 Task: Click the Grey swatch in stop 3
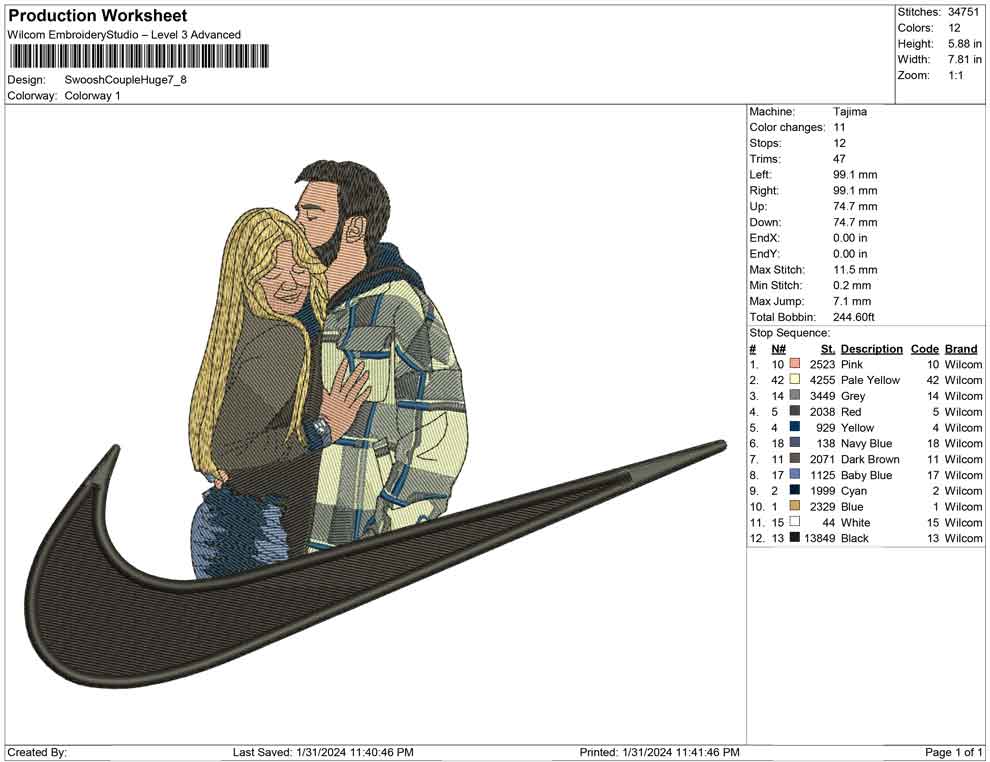[795, 396]
